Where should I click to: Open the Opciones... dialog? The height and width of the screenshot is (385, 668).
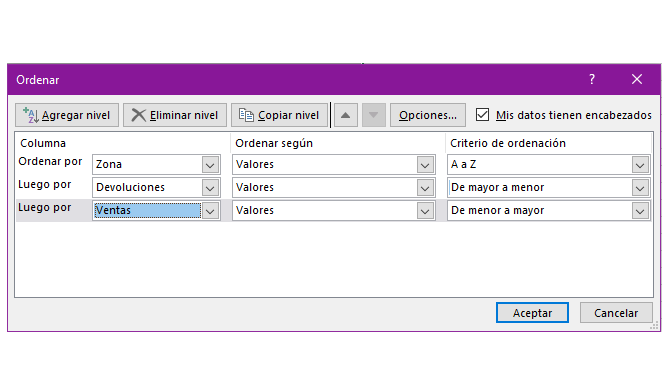pos(428,115)
